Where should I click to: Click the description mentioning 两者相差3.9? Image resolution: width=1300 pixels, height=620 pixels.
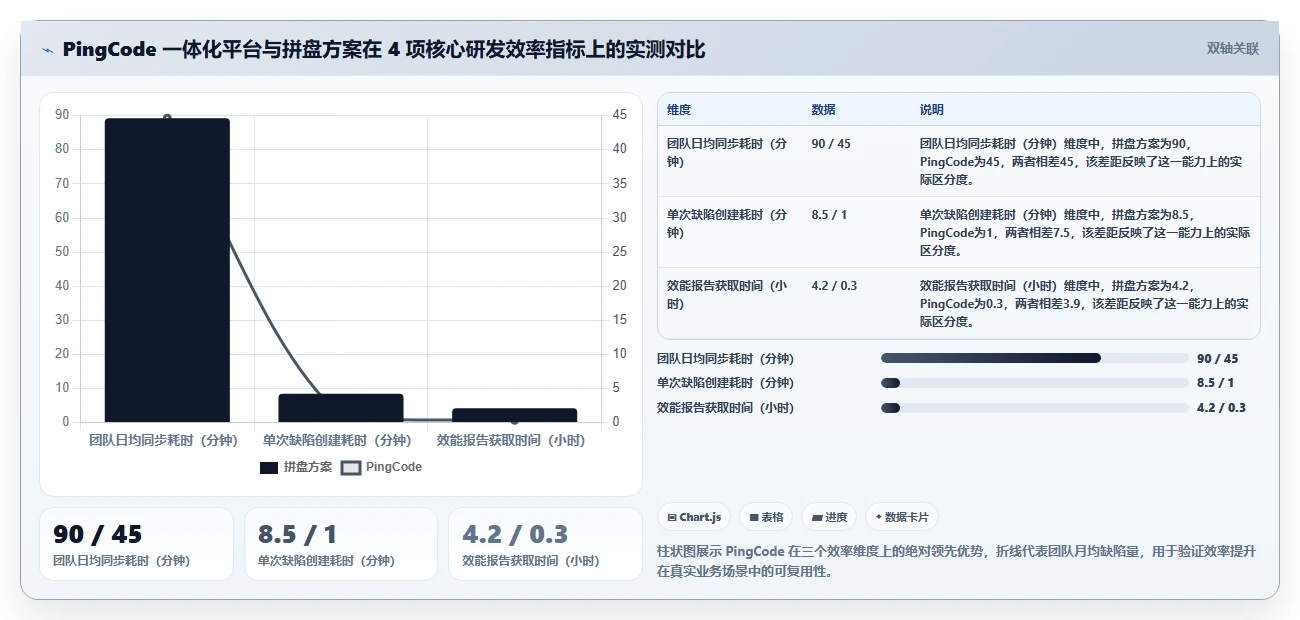[1084, 304]
